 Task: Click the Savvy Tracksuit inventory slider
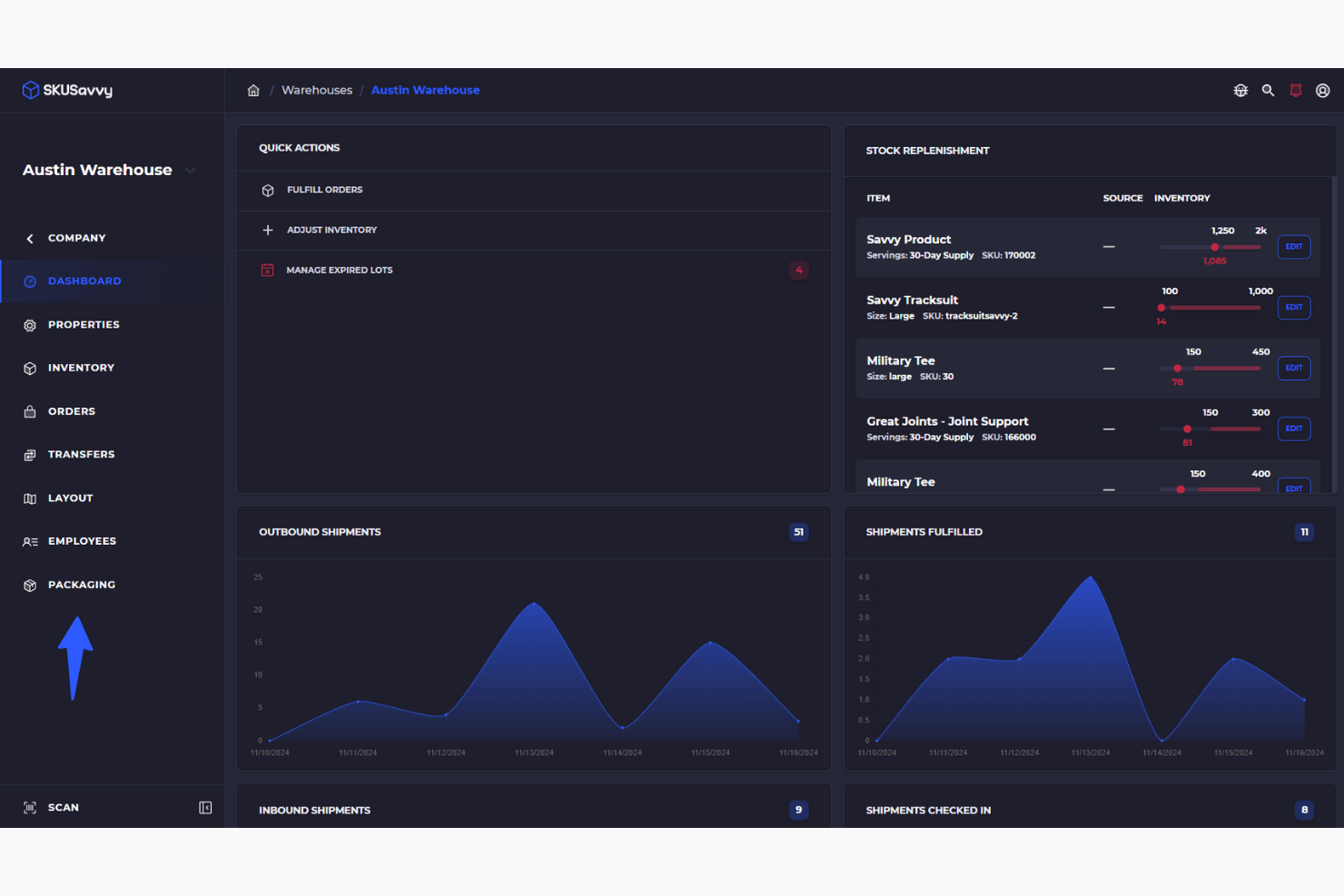pos(1210,308)
